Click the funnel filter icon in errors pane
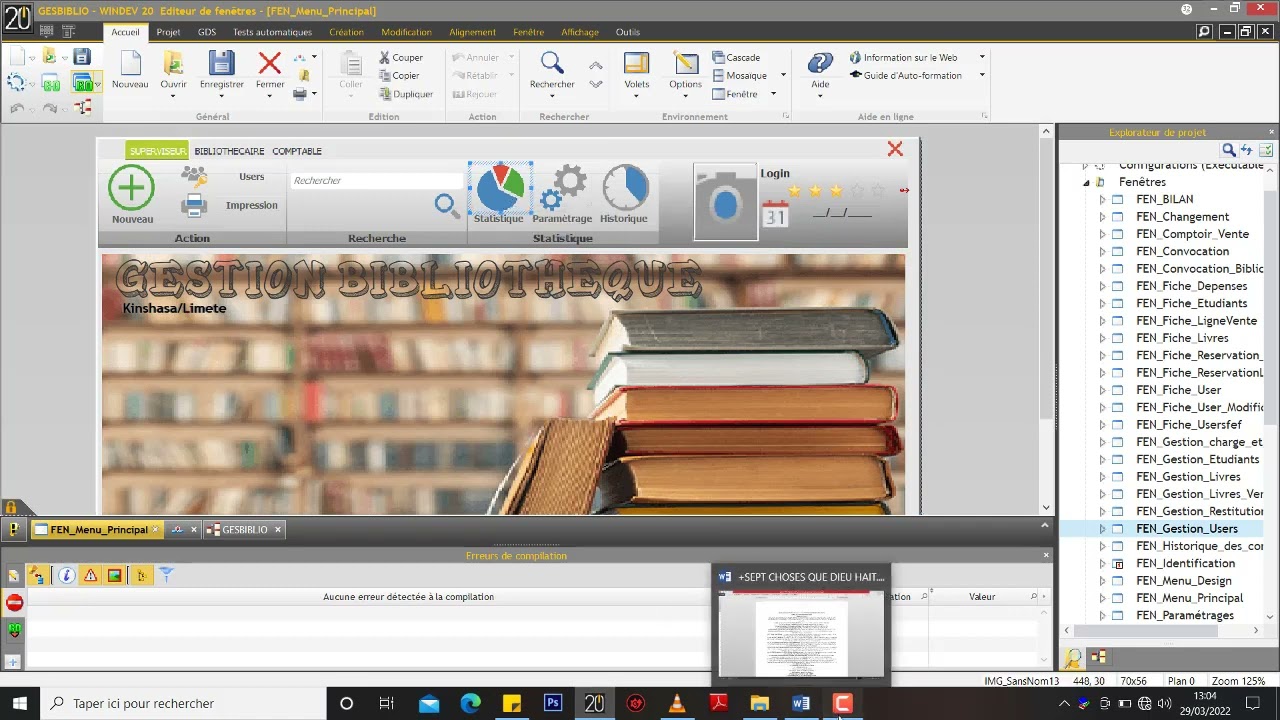Viewport: 1280px width, 720px height. pos(166,575)
